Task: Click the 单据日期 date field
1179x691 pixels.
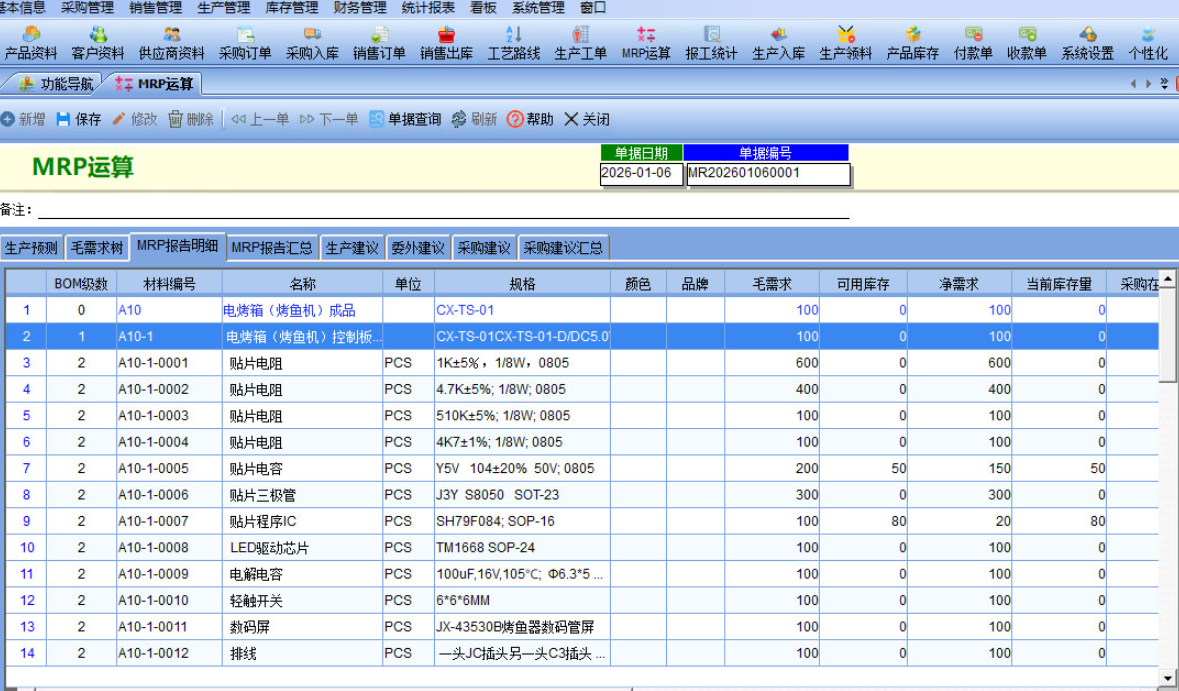Action: point(641,174)
